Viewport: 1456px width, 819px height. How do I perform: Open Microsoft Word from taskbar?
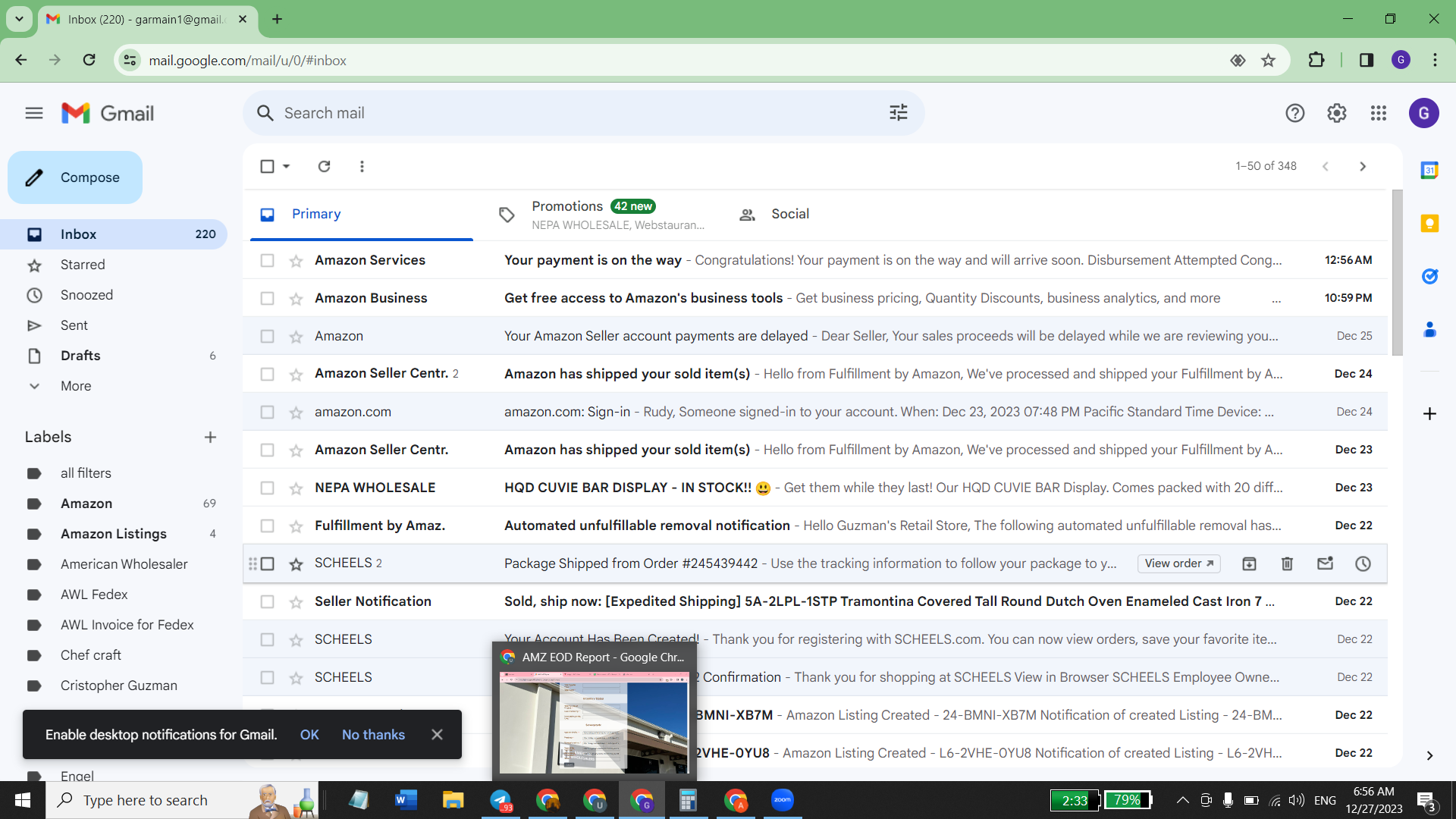[406, 800]
